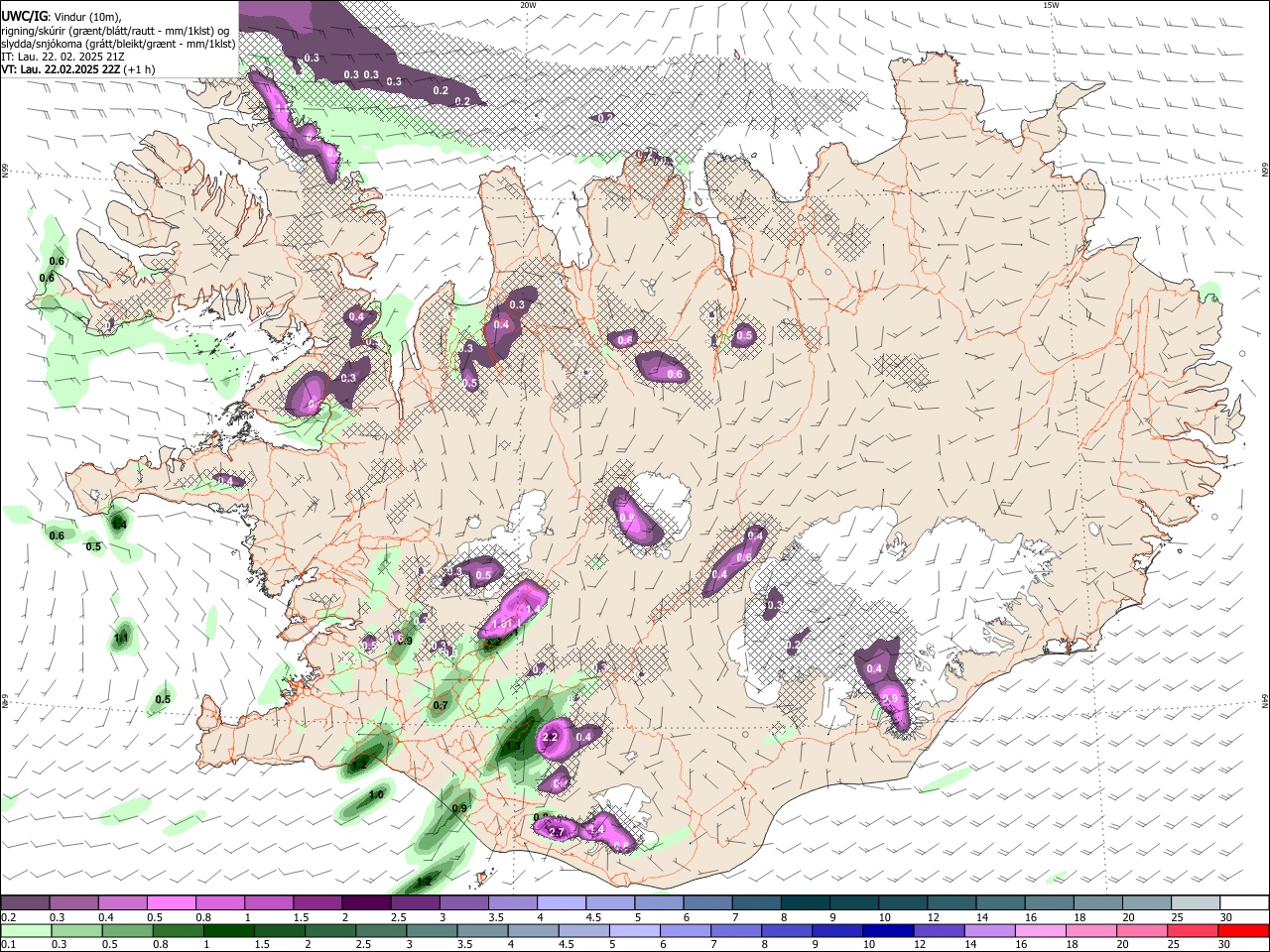Click the 15W longitude label
The width and height of the screenshot is (1270, 952).
click(x=1051, y=5)
